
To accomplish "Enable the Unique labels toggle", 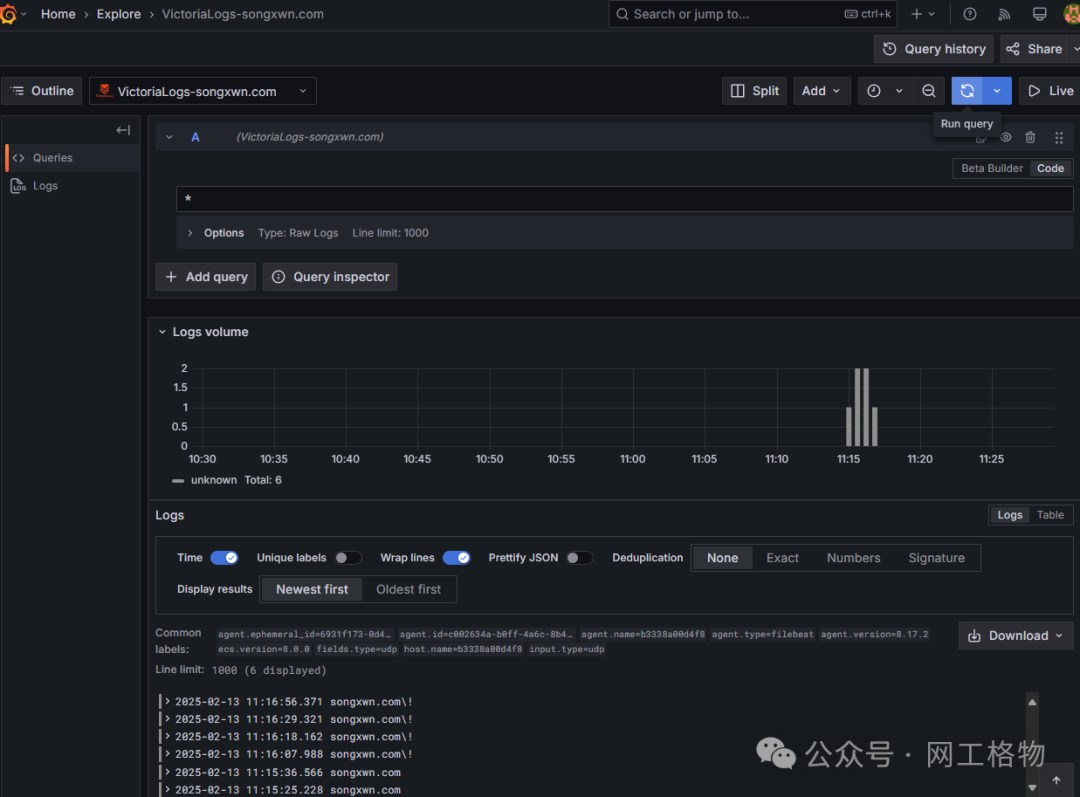I will (x=348, y=558).
